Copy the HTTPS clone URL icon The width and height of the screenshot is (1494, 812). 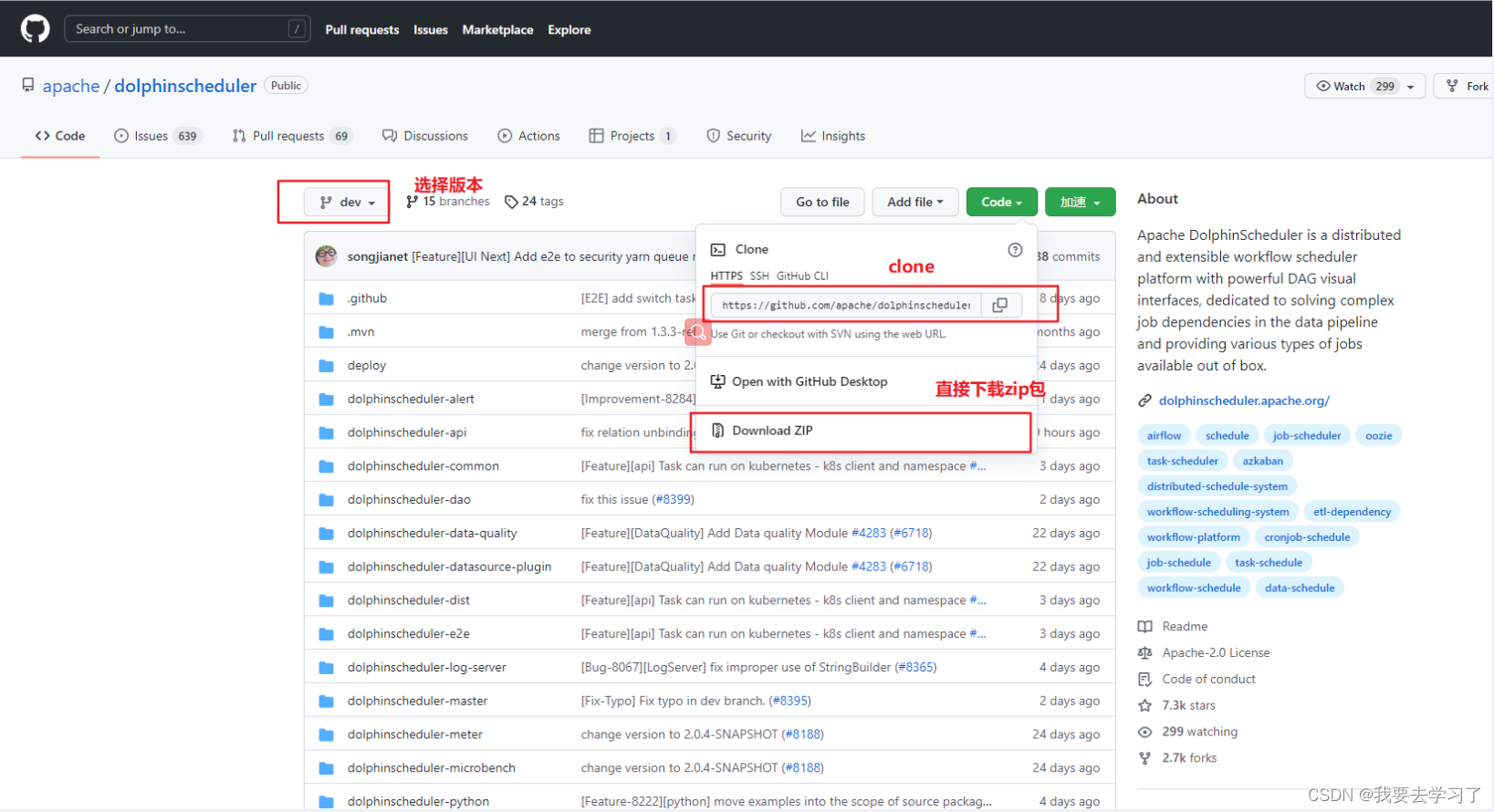click(x=1000, y=306)
